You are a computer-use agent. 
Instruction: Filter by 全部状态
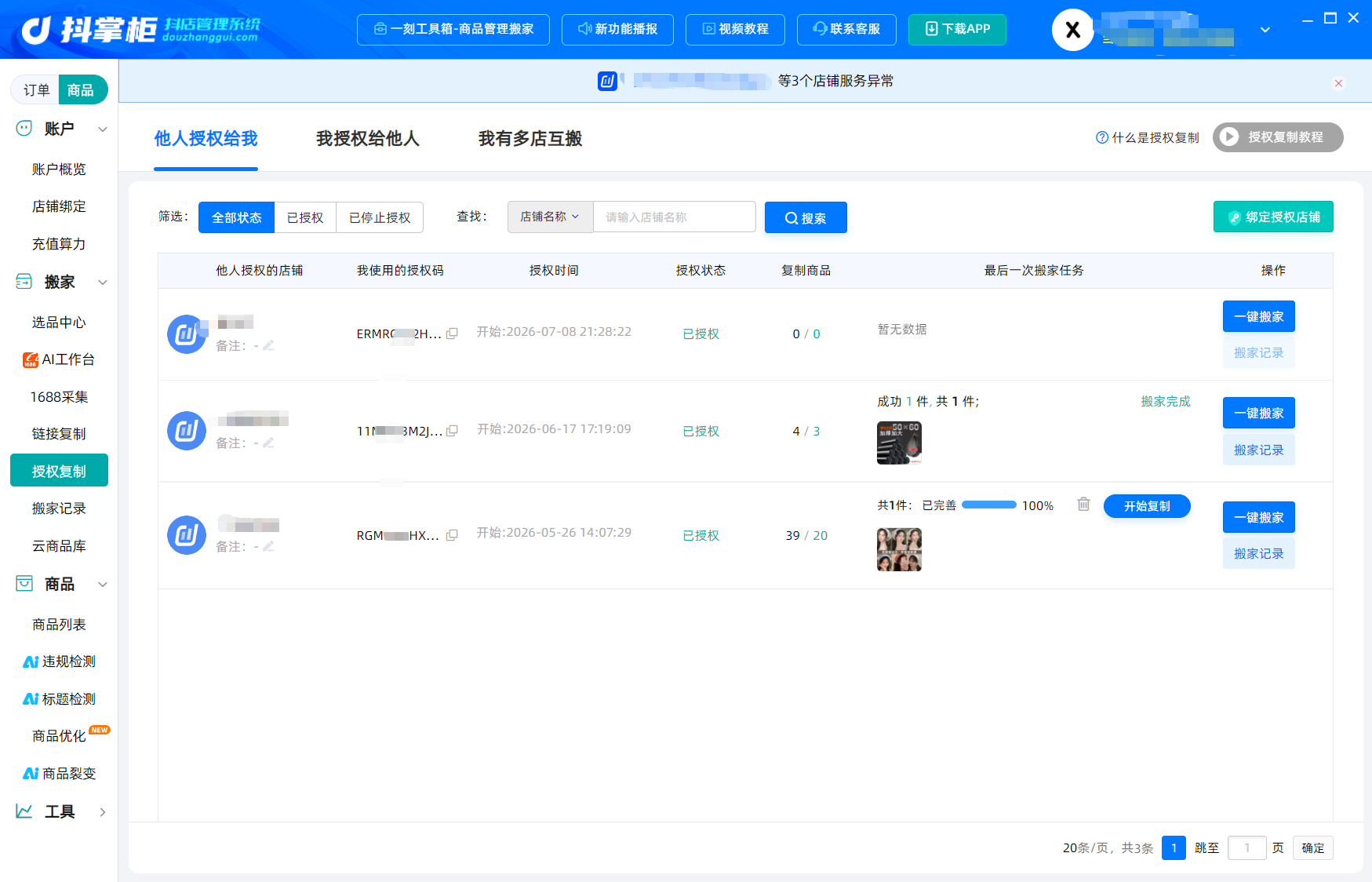(x=236, y=217)
